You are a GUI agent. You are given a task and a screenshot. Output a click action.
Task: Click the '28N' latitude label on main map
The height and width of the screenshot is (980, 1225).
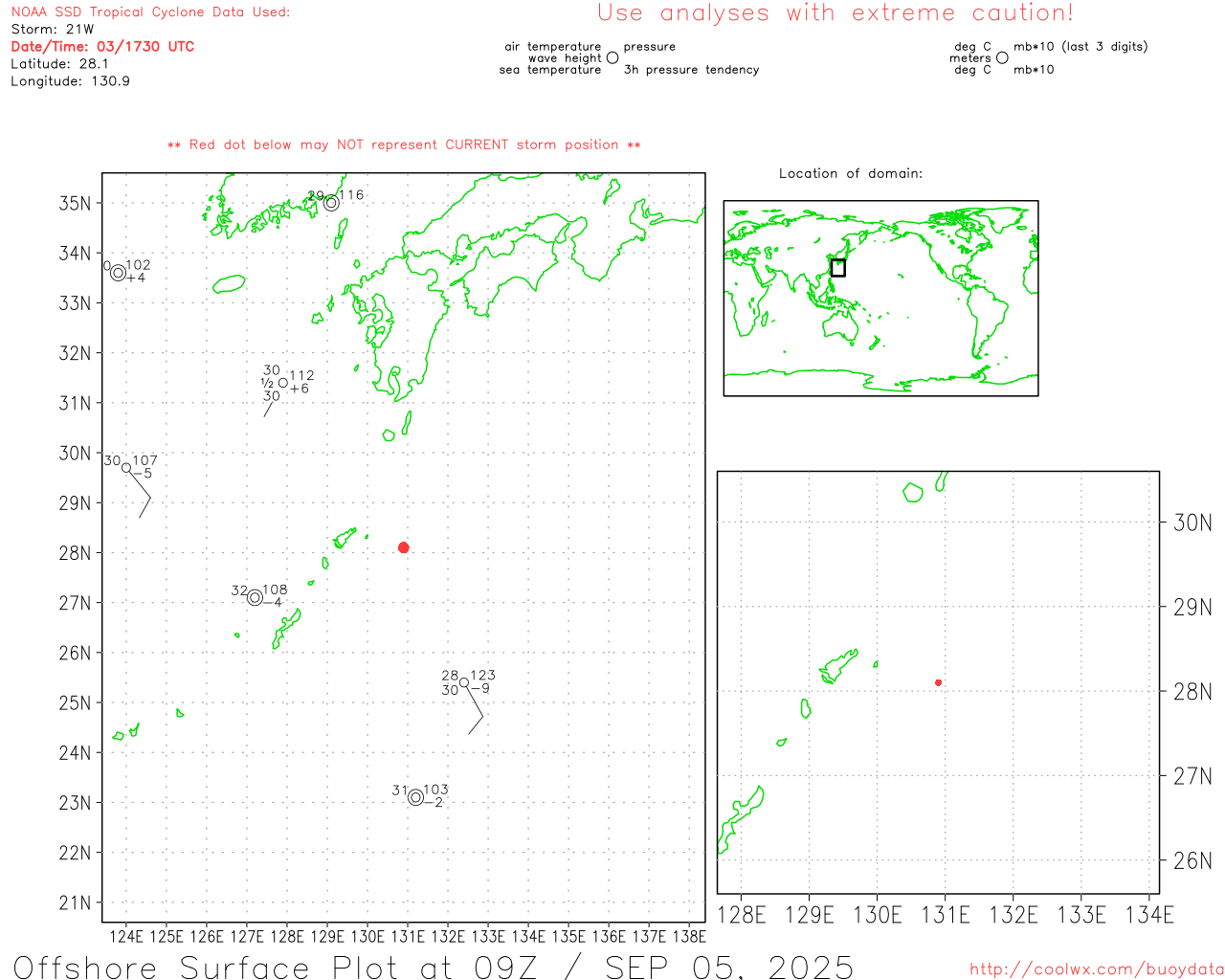click(75, 553)
